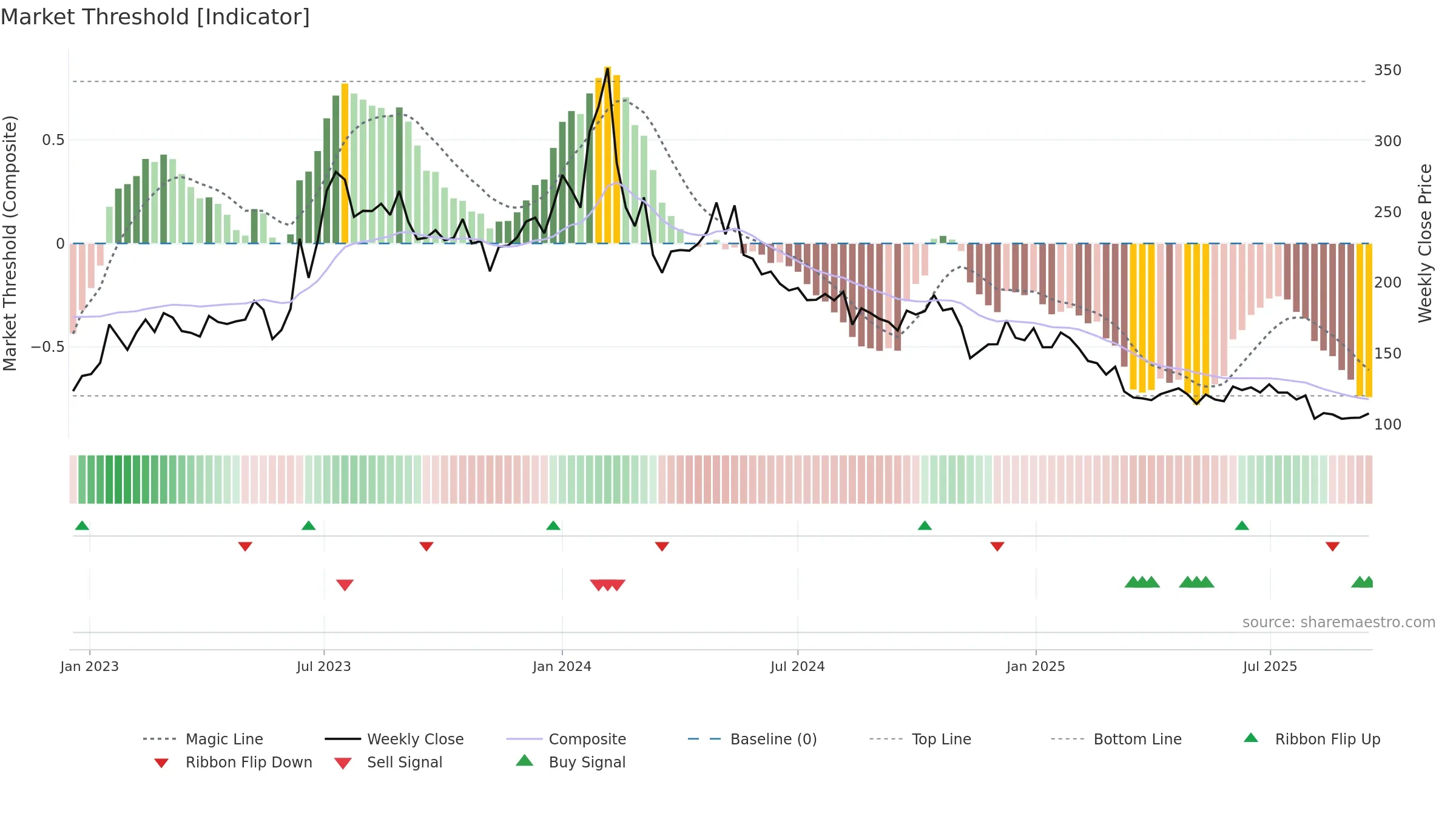Toggle the Bottom Line legend entry
The height and width of the screenshot is (819, 1456).
[1116, 739]
